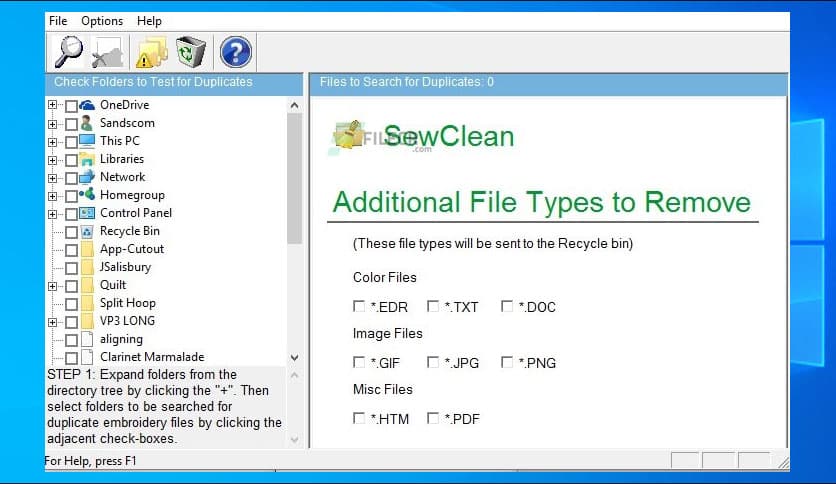Click the Sandscom user icon
The width and height of the screenshot is (836, 484).
[x=87, y=123]
